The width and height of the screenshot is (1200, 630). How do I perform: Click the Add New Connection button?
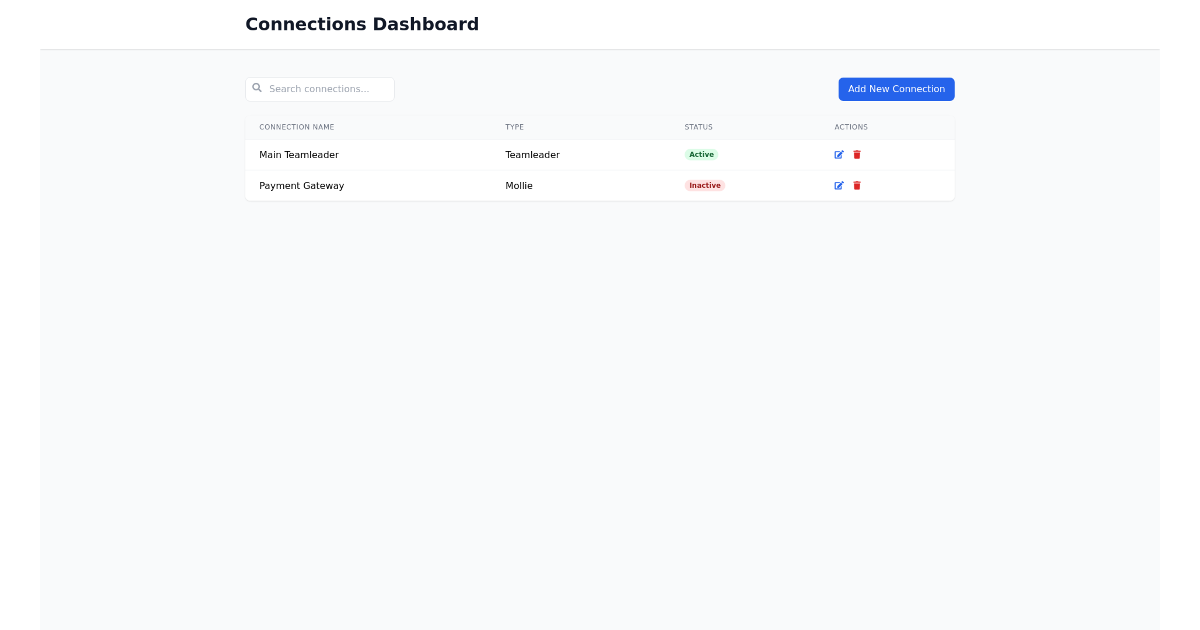[x=896, y=88]
